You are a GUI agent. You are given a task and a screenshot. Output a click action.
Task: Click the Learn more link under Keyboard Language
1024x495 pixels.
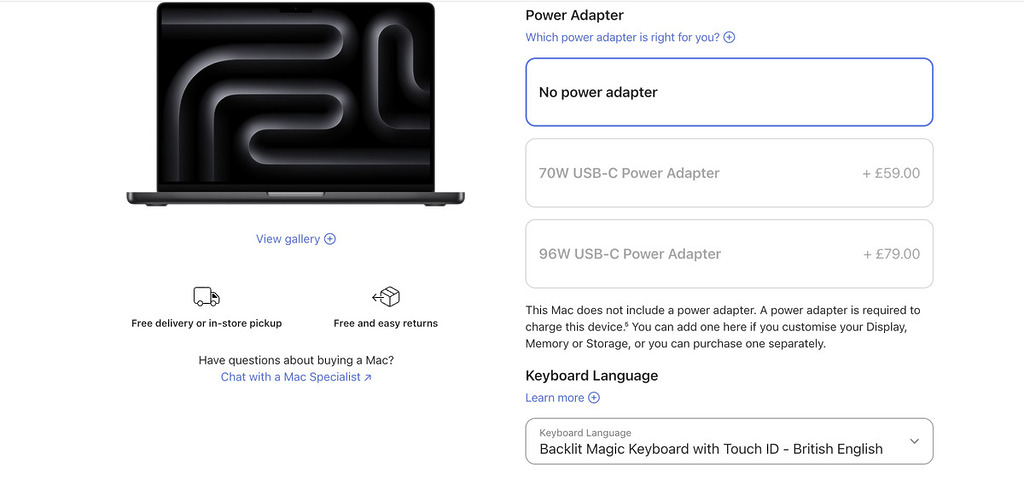coord(555,398)
